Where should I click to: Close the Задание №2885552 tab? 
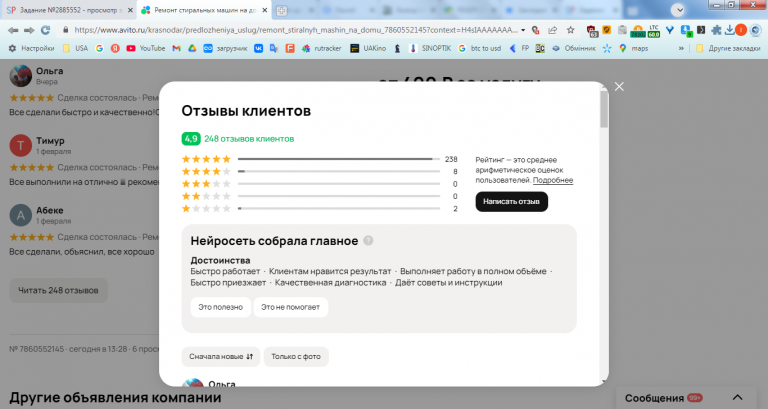coord(130,10)
